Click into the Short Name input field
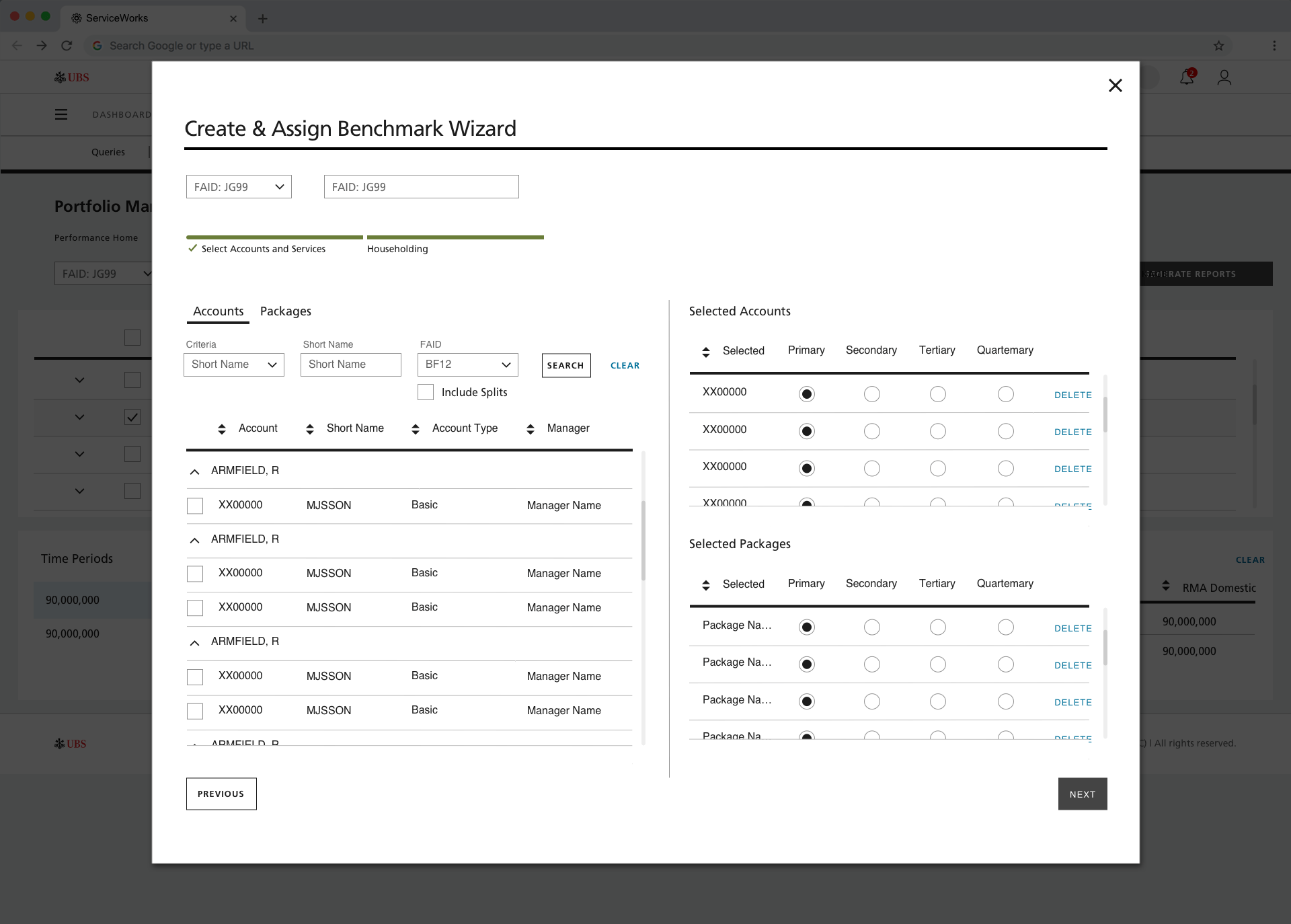The width and height of the screenshot is (1291, 924). coord(350,364)
